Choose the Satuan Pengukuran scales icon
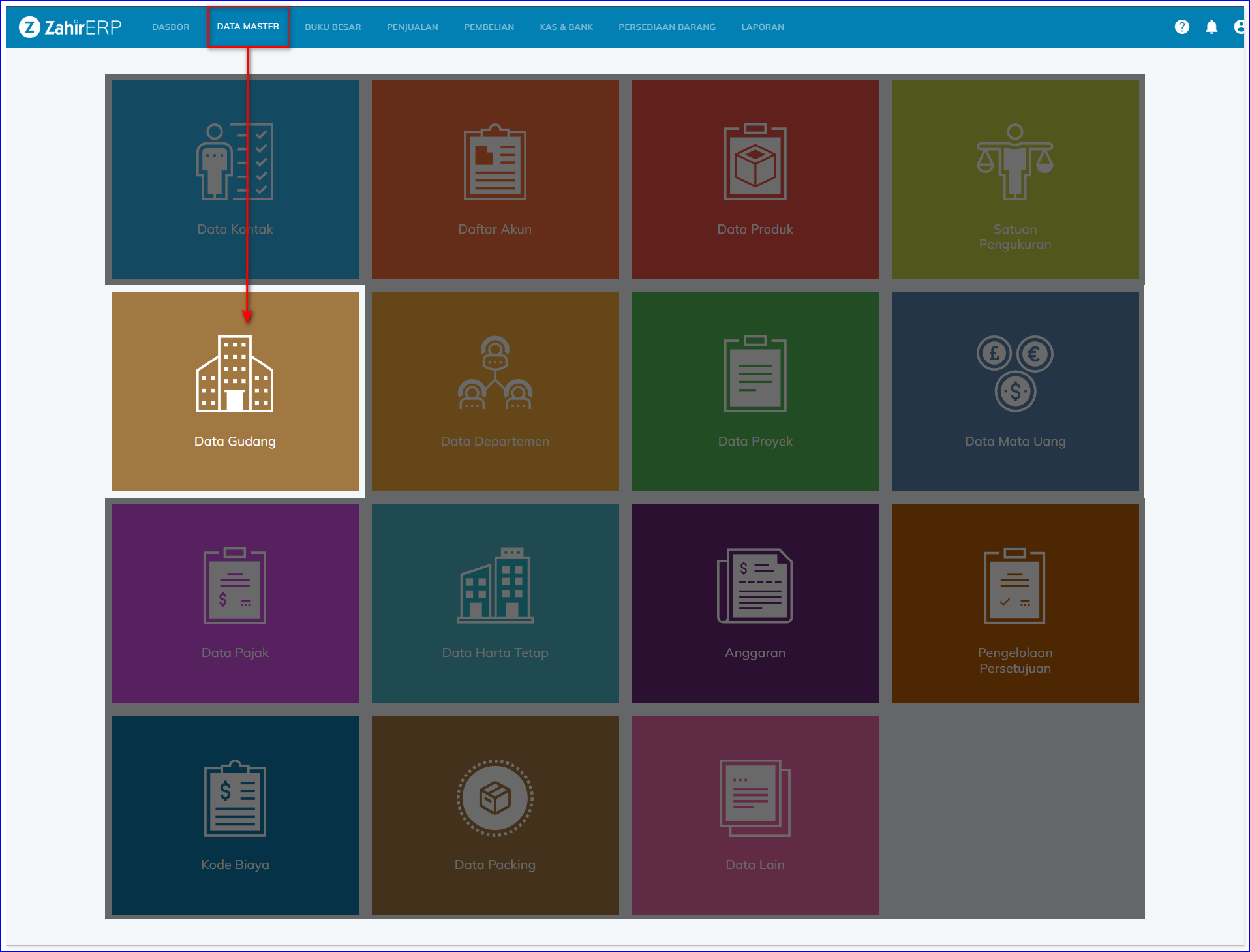Image resolution: width=1250 pixels, height=952 pixels. click(x=1014, y=162)
